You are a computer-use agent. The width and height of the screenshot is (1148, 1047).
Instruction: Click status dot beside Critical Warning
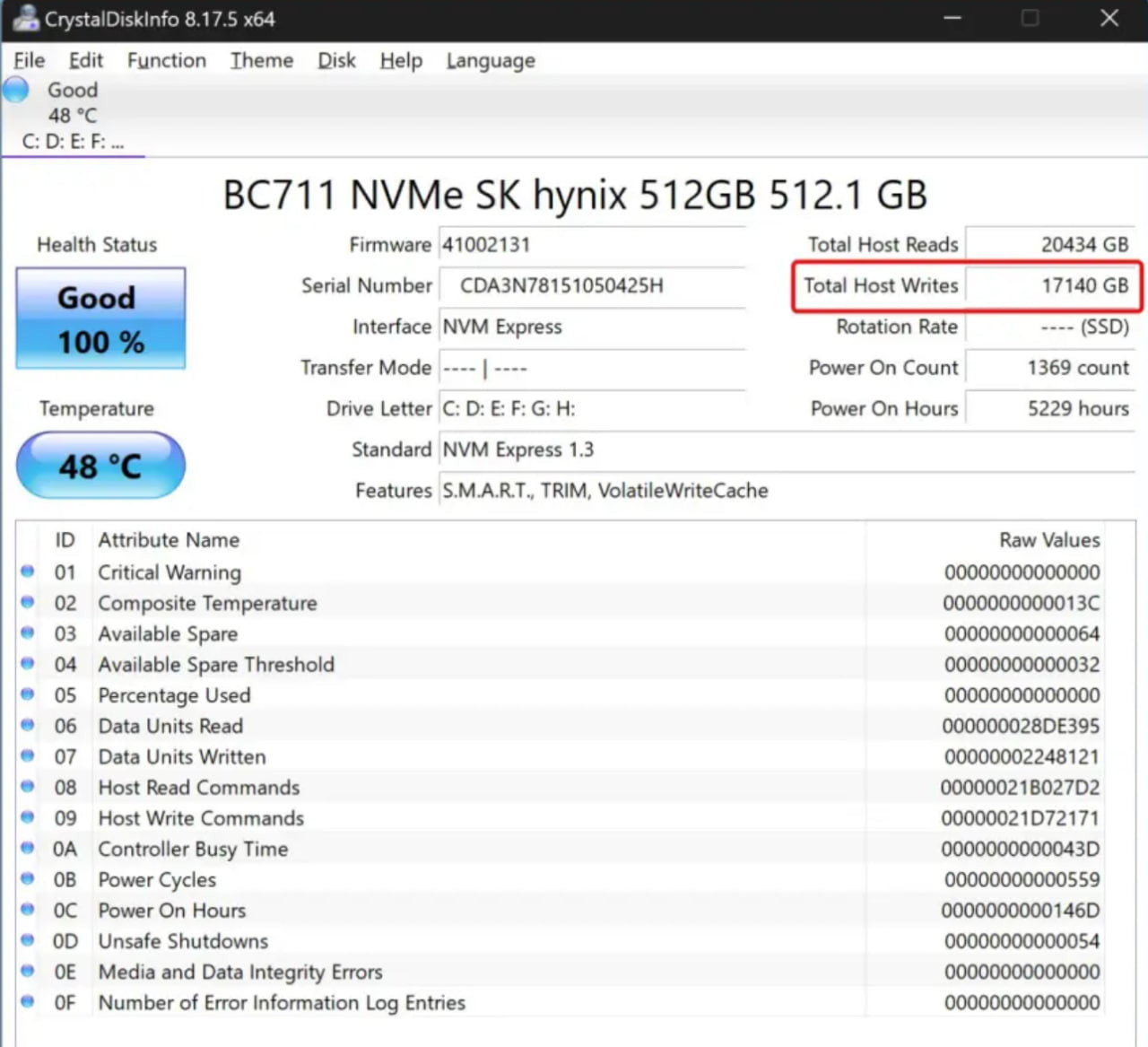(x=28, y=571)
